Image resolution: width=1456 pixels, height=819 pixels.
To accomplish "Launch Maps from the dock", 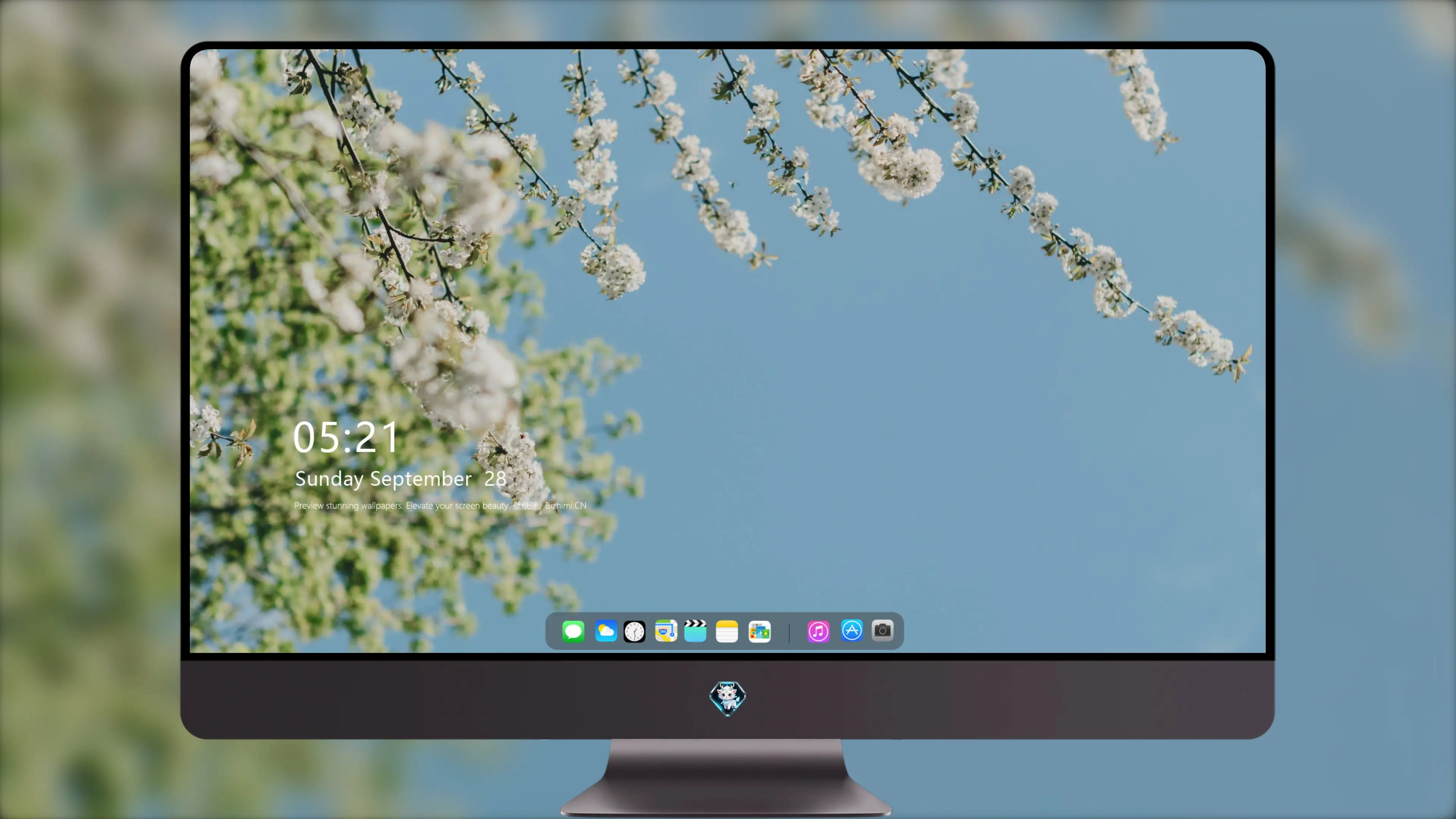I will click(666, 631).
